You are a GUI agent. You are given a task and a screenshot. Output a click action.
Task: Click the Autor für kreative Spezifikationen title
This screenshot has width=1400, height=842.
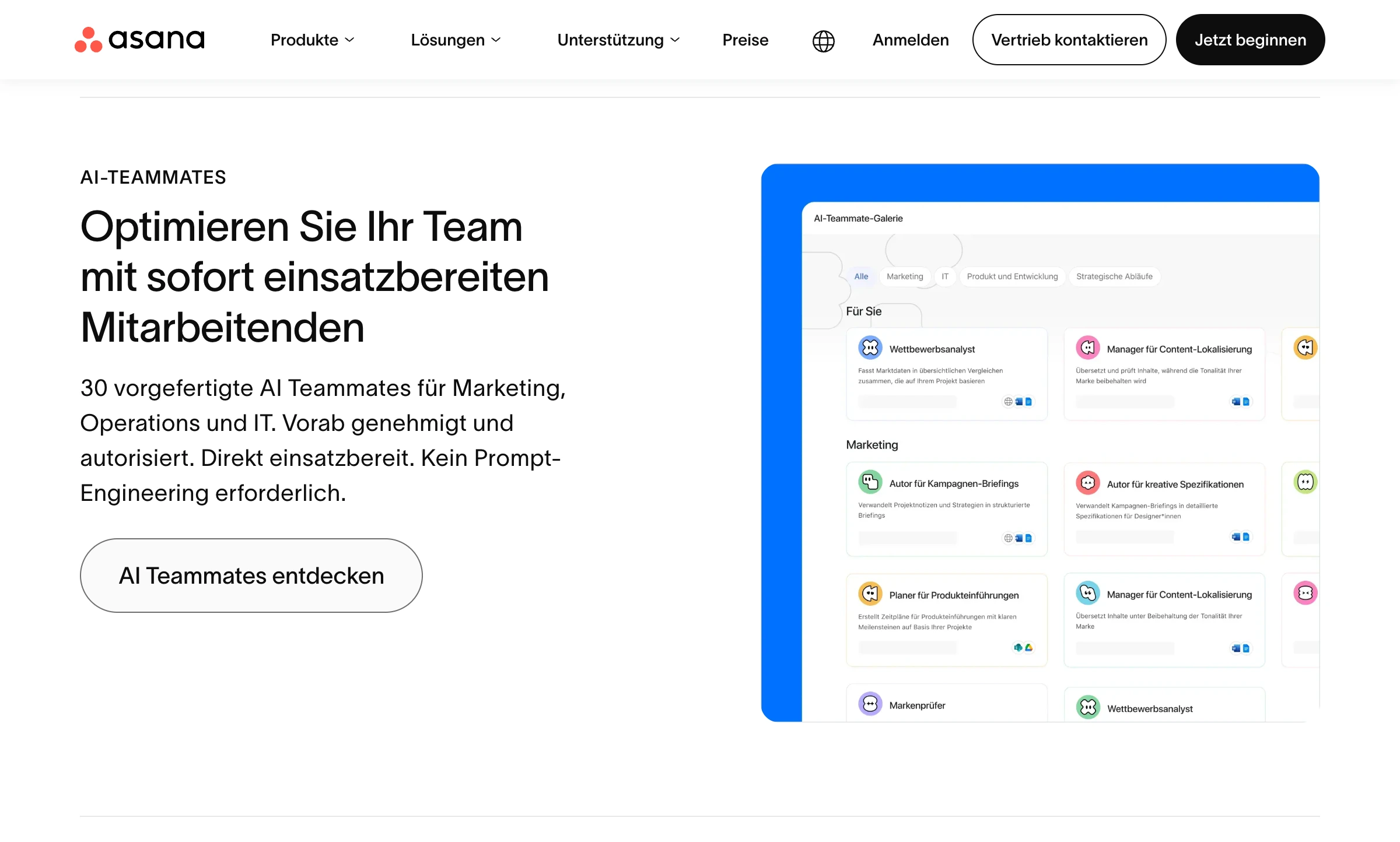1175,485
